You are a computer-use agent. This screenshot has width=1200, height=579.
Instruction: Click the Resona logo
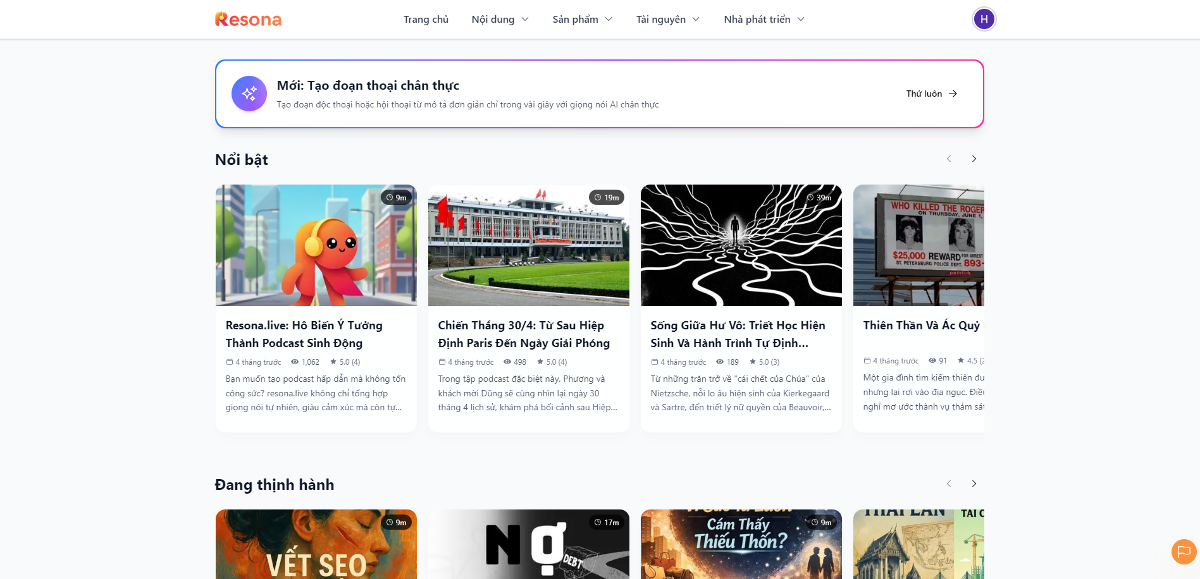248,19
